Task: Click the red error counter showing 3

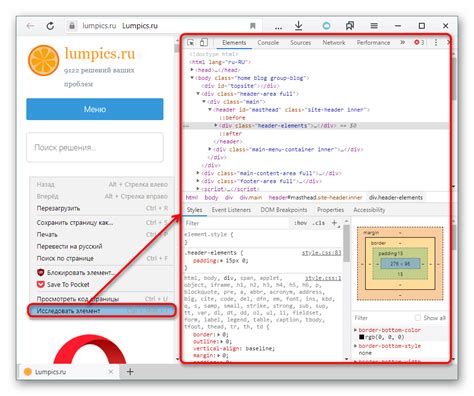Action: coord(419,42)
